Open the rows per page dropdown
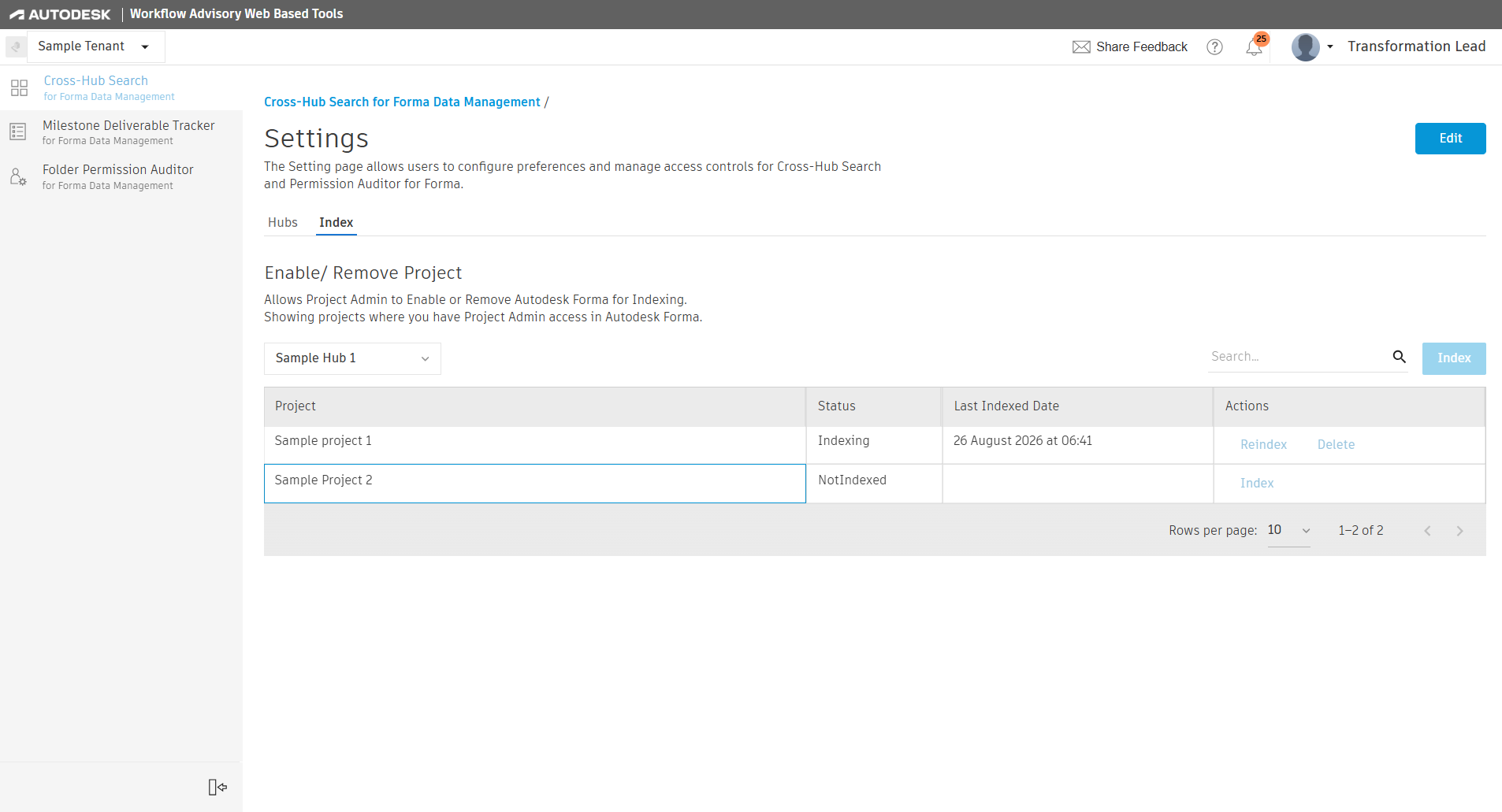This screenshot has height=812, width=1502. 1288,531
